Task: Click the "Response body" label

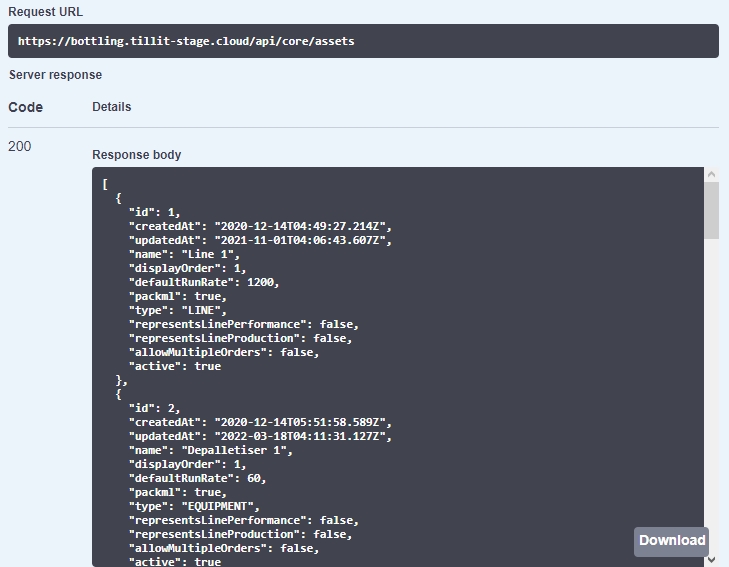Action: (x=137, y=155)
